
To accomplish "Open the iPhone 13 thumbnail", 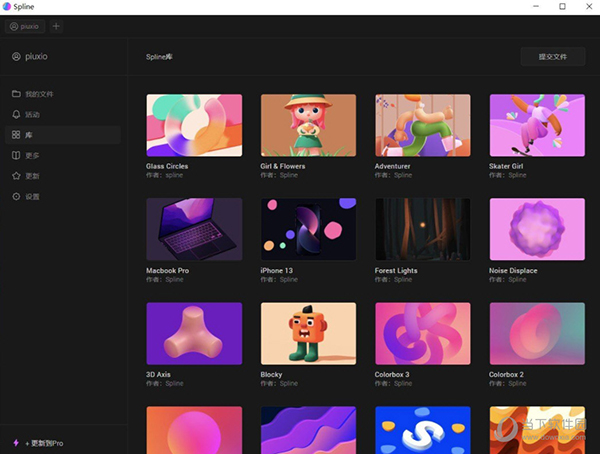I will pyautogui.click(x=308, y=229).
